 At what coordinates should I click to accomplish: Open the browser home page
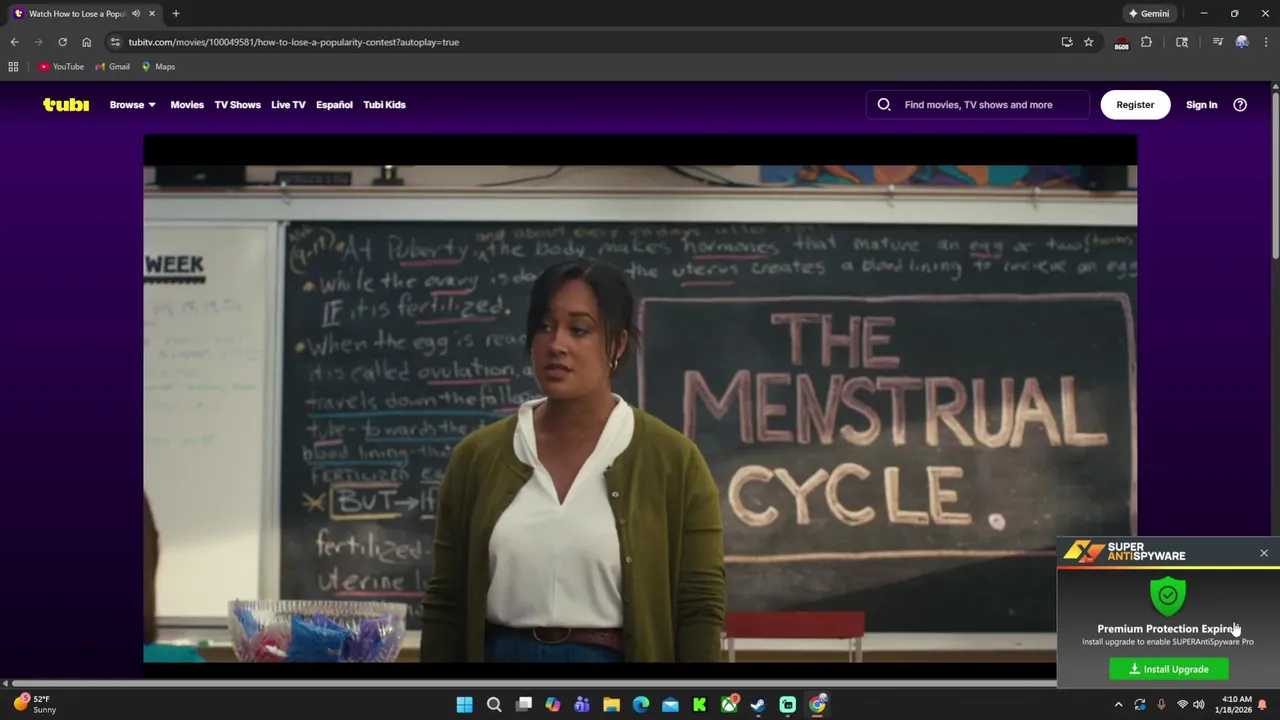(x=86, y=42)
